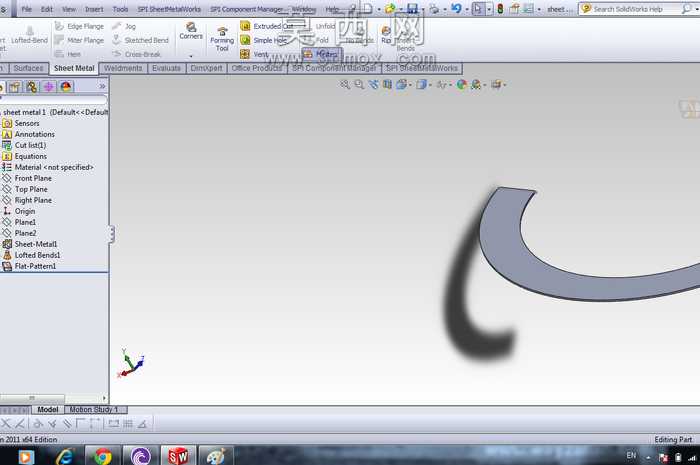This screenshot has height=465, width=700.
Task: Click the Cross-Break tool
Action: [137, 54]
